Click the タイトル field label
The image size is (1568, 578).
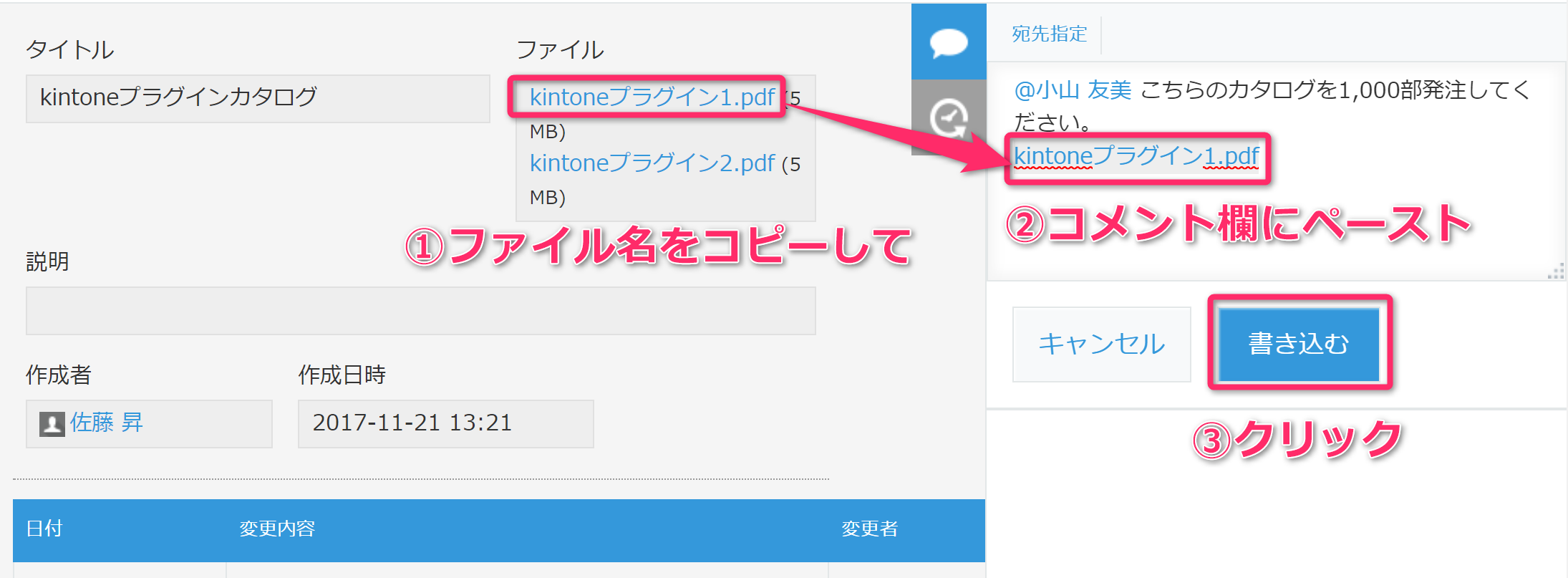click(69, 49)
